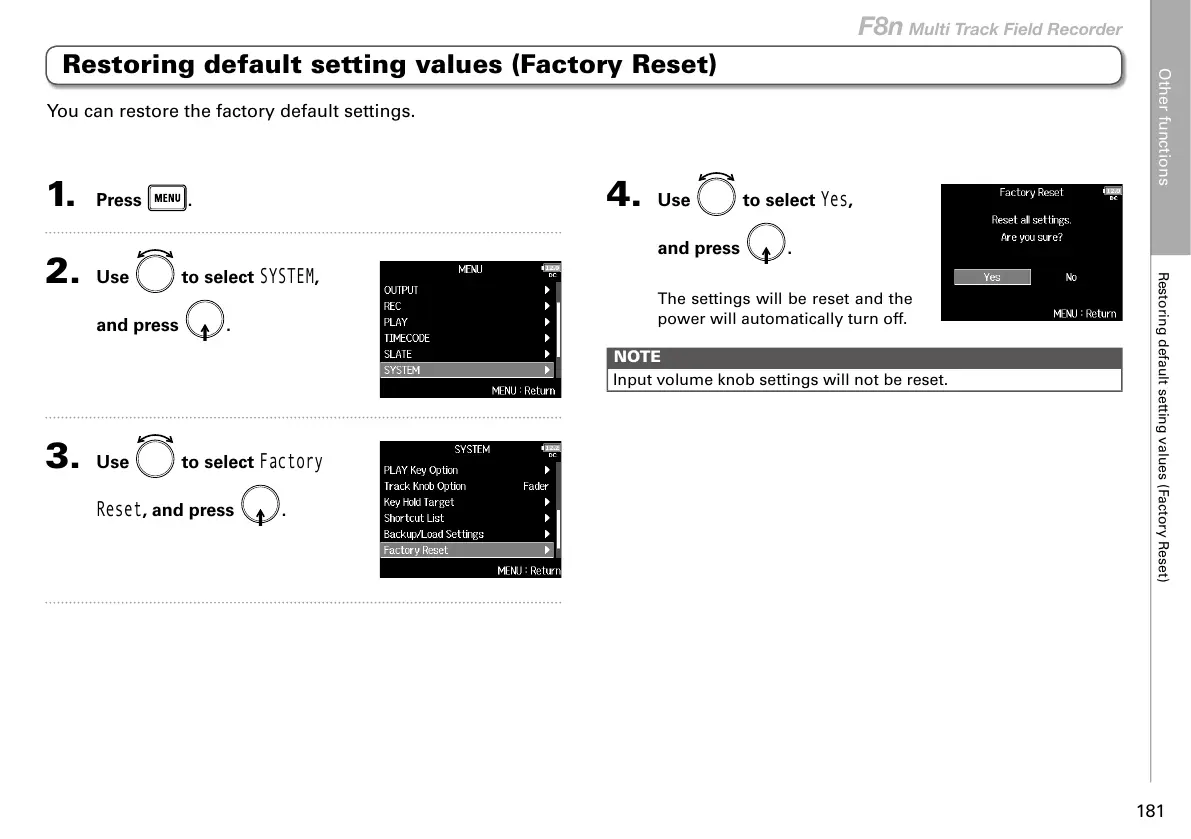Click the press-dial arrow icon in step 4
This screenshot has height=839, width=1191.
tap(766, 243)
